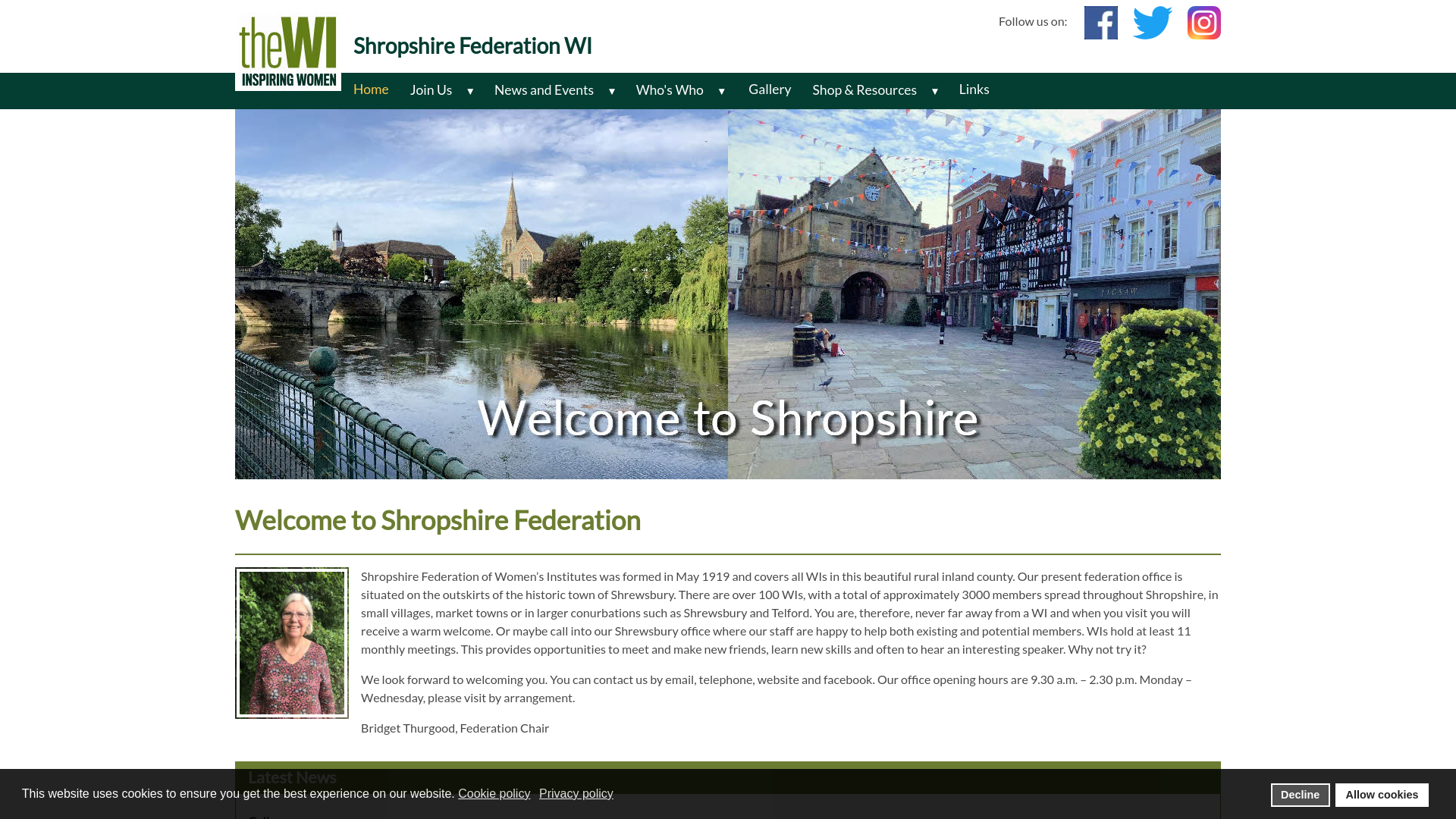The image size is (1456, 819).
Task: Click the WI Inspiring Women logo
Action: click(x=288, y=52)
